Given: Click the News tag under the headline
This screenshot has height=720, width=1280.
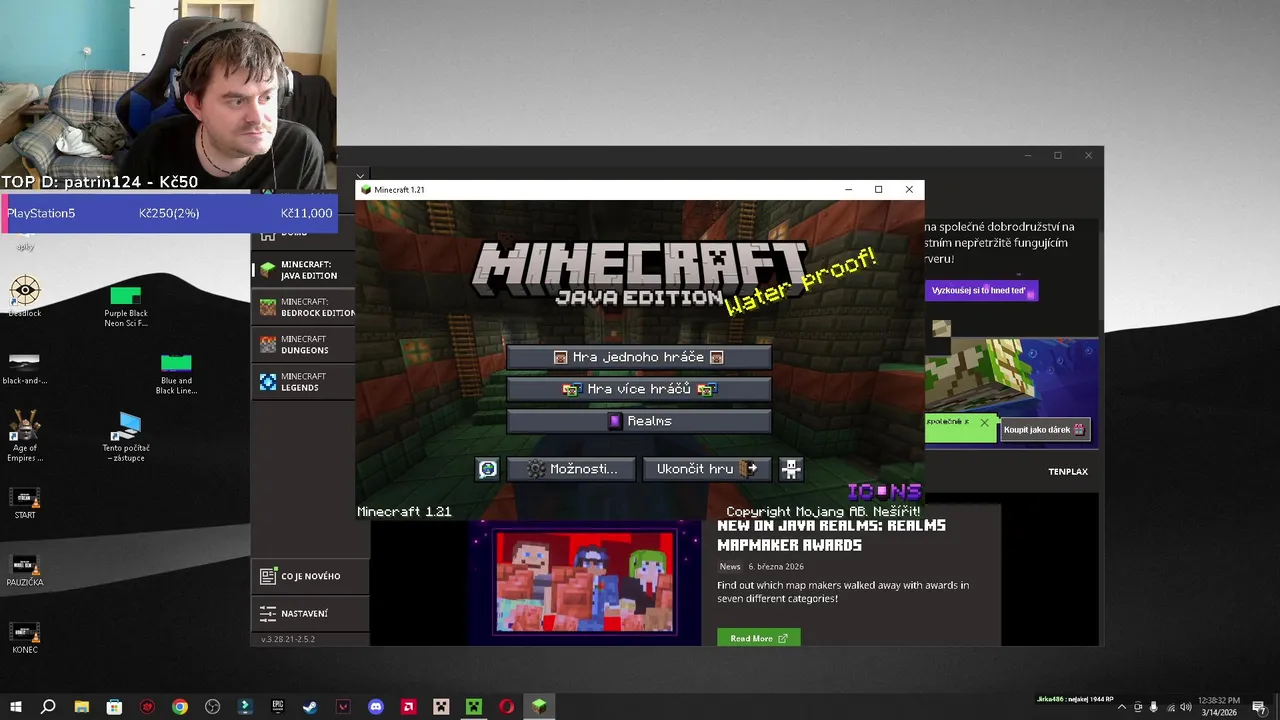Looking at the screenshot, I should pyautogui.click(x=730, y=566).
